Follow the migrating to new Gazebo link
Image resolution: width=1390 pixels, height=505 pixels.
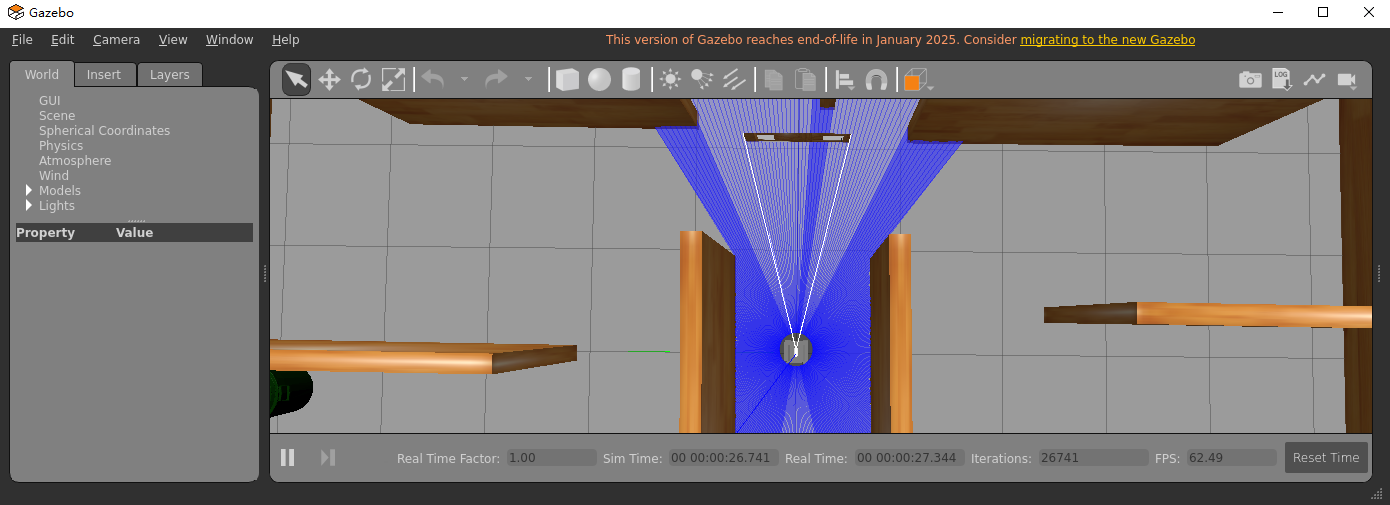[x=1107, y=40]
